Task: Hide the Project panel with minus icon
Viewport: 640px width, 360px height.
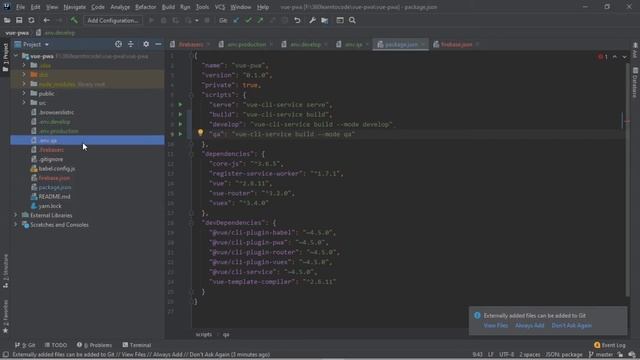Action: (x=158, y=44)
